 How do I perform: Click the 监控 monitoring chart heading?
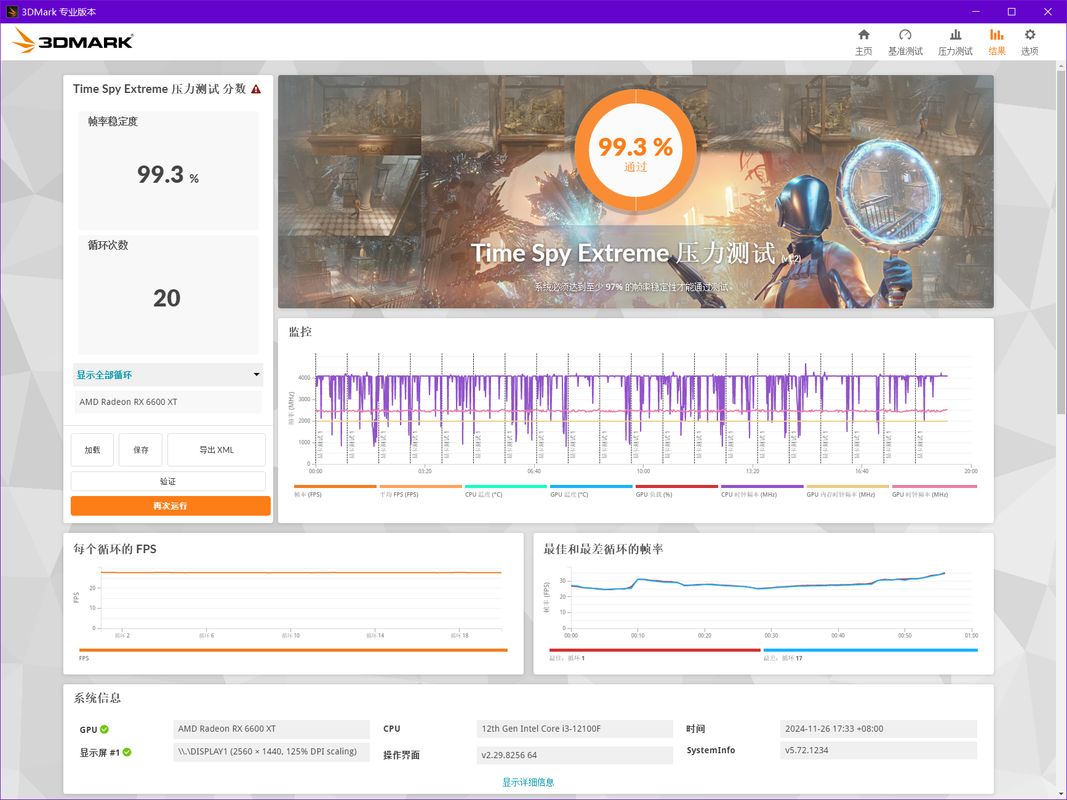click(300, 332)
